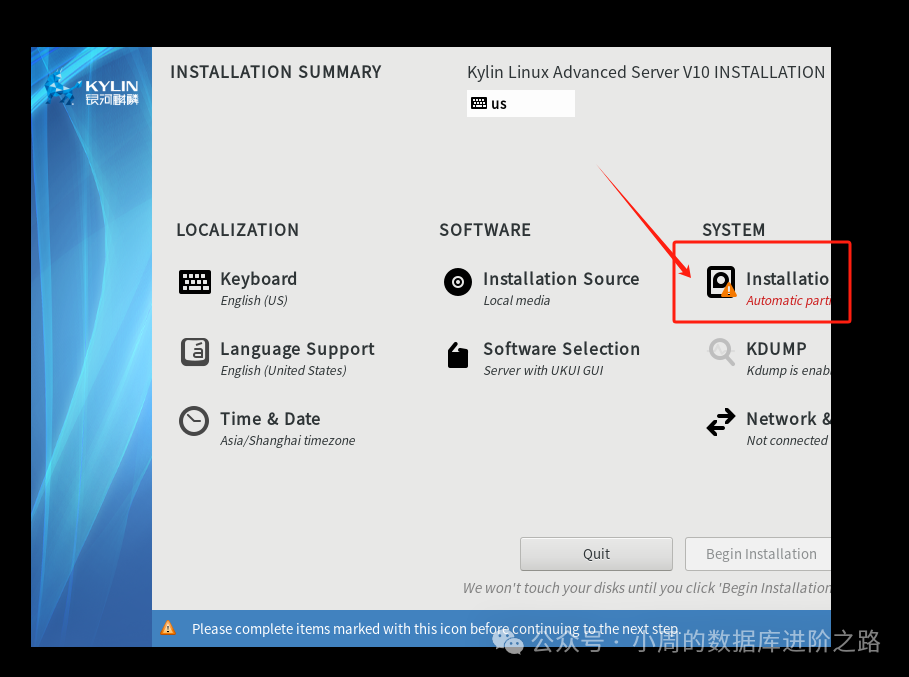Open the 'us' keyboard layout selector
The image size is (909, 677).
[520, 103]
